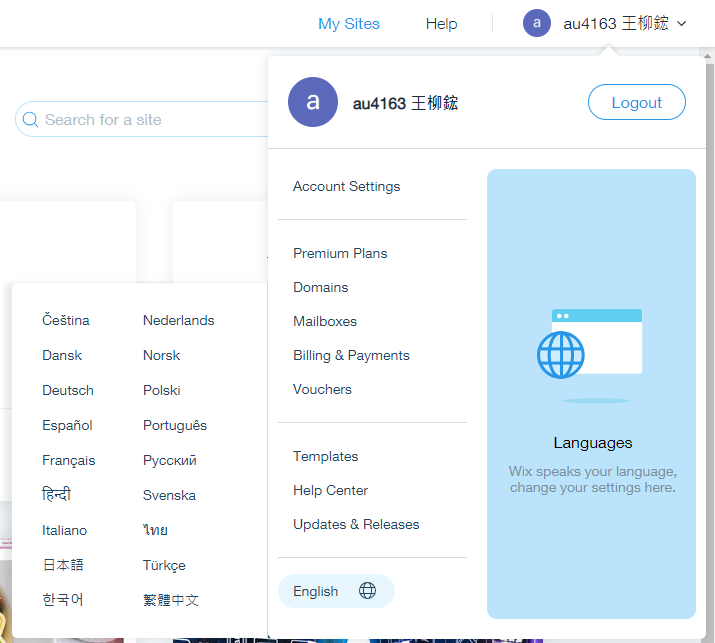
Task: Click the globe icon next to English
Action: (x=367, y=591)
